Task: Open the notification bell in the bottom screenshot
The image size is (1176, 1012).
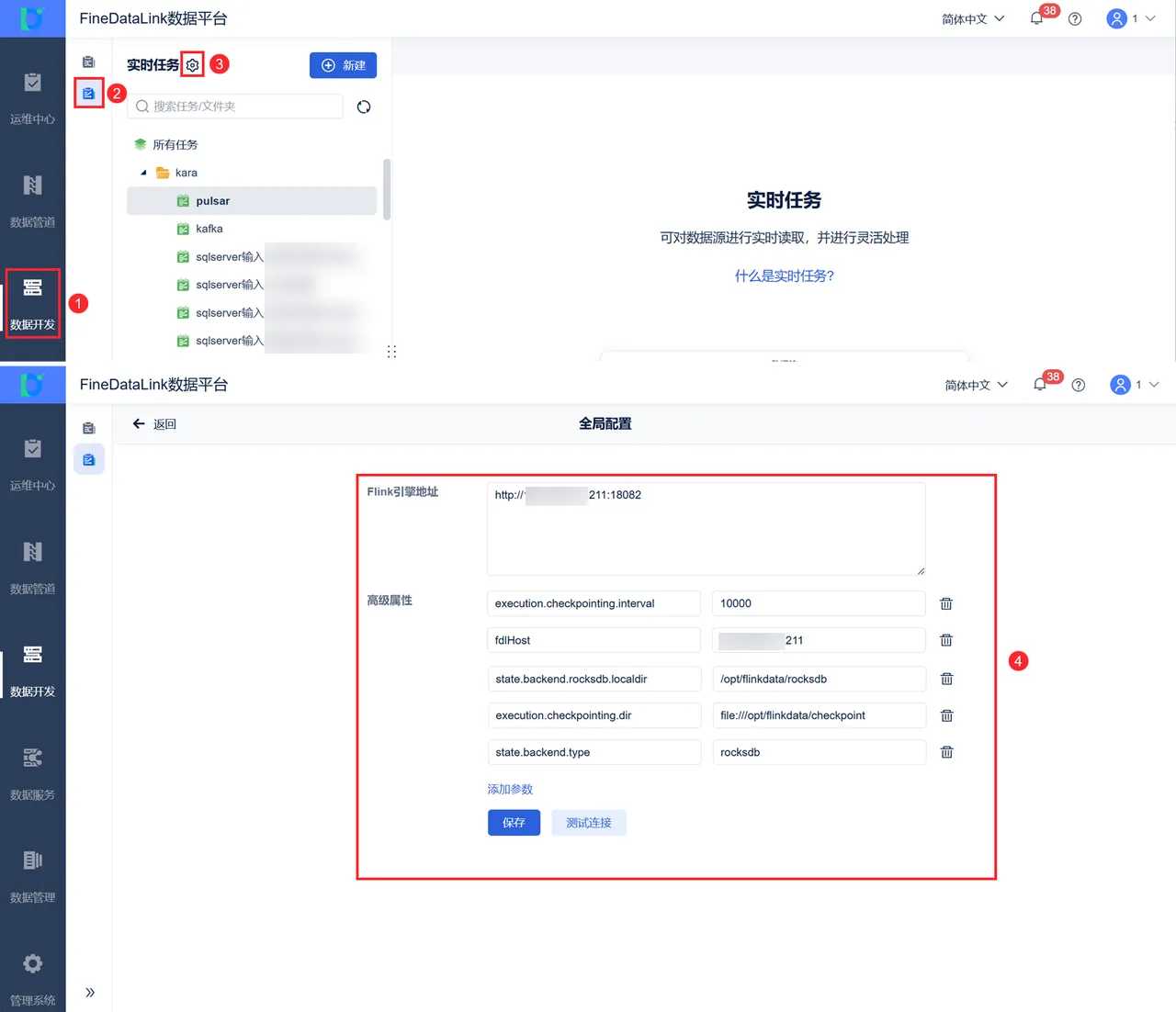Action: pos(1040,385)
